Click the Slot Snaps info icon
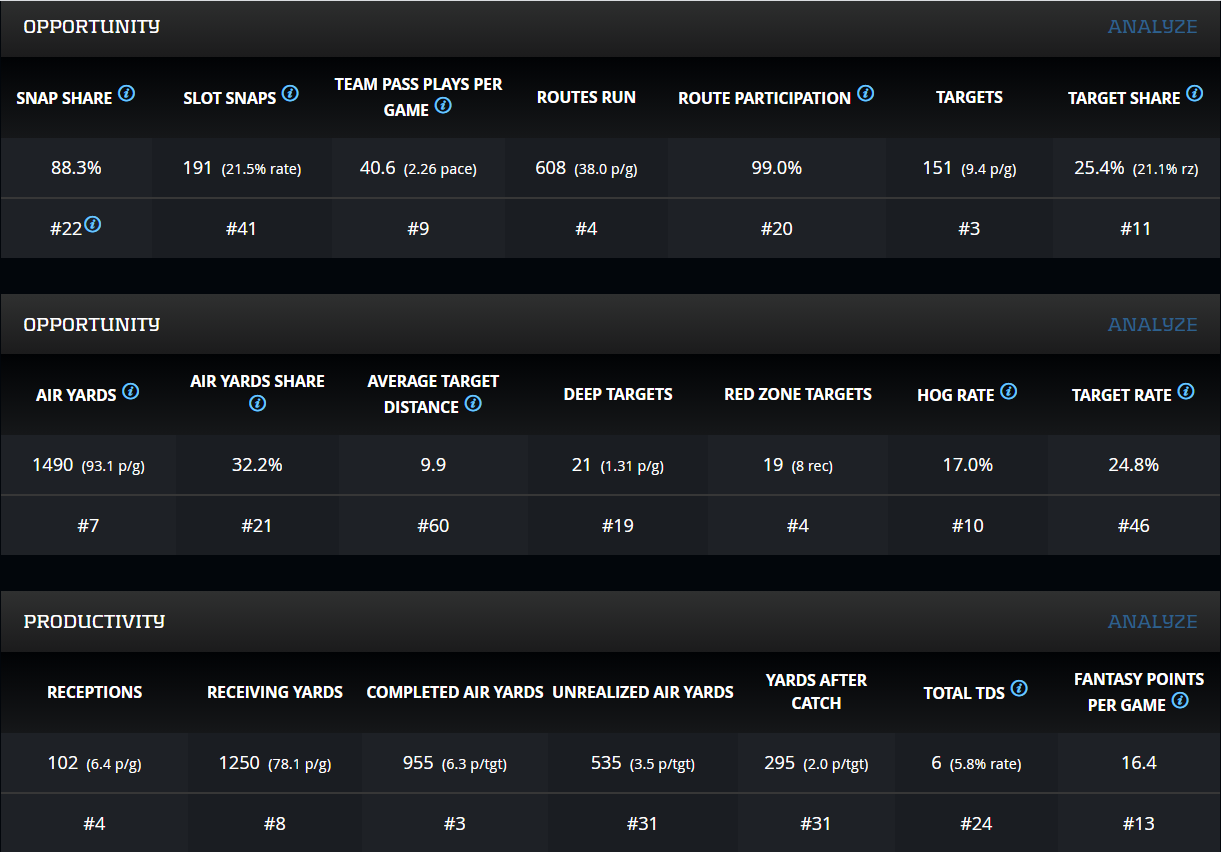The height and width of the screenshot is (852, 1221). pyautogui.click(x=290, y=94)
